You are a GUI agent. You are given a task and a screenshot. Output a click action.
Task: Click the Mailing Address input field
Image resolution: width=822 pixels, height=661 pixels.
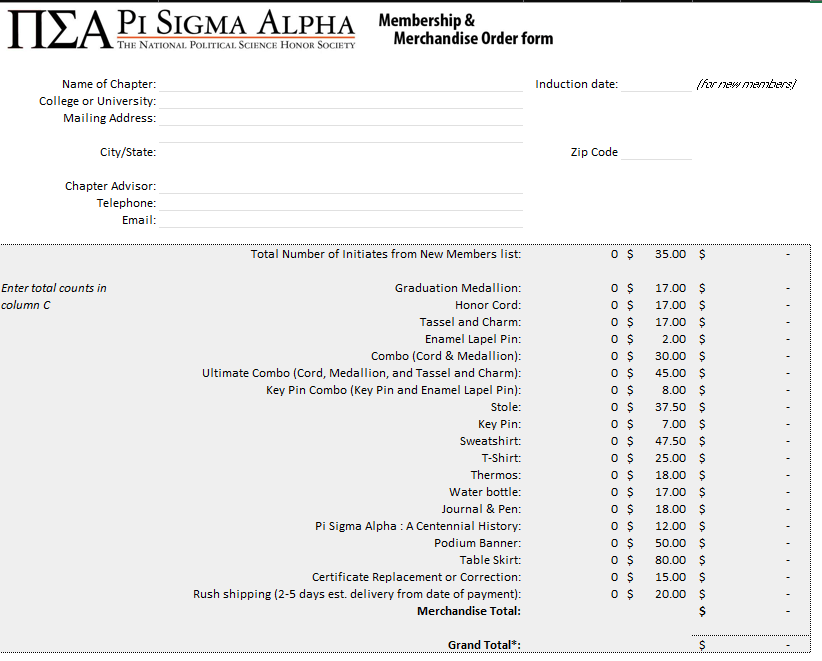[x=341, y=118]
